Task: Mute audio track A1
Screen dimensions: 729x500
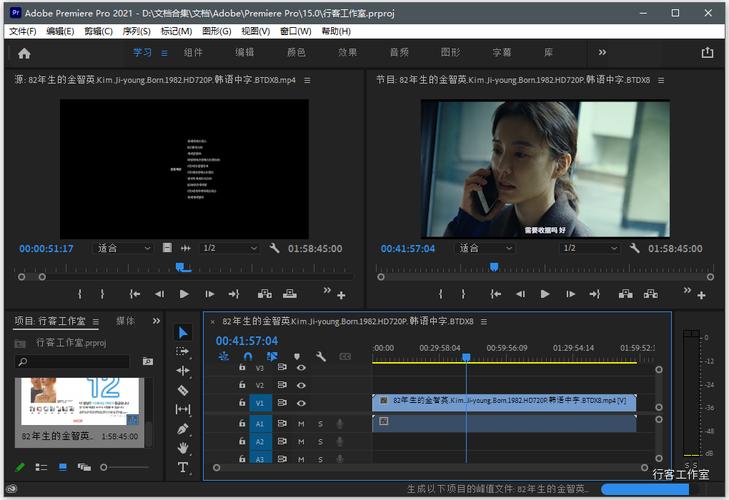Action: [301, 424]
